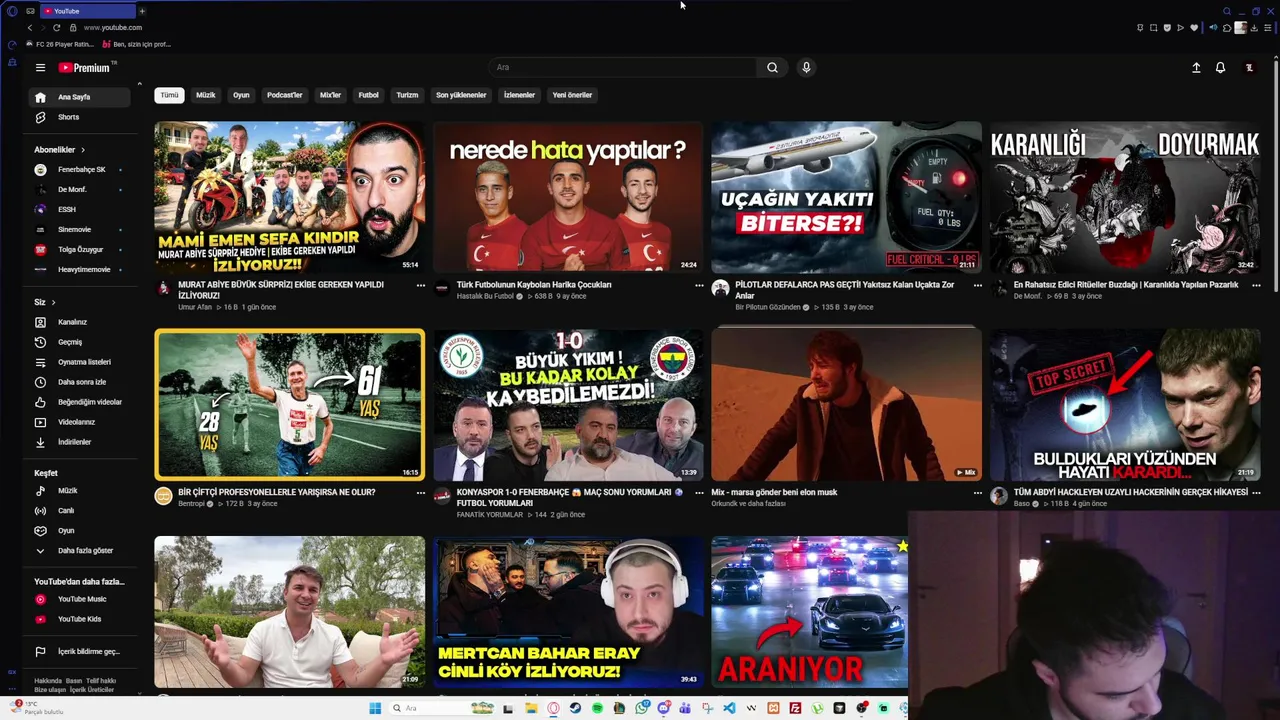This screenshot has width=1280, height=720.
Task: Select the Yeni öneriler filter chip
Action: point(572,95)
